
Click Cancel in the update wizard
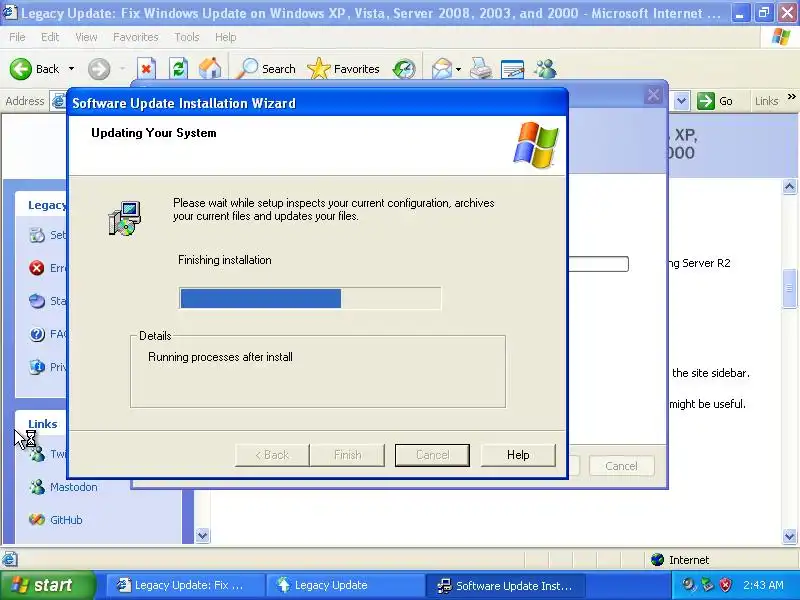point(432,455)
